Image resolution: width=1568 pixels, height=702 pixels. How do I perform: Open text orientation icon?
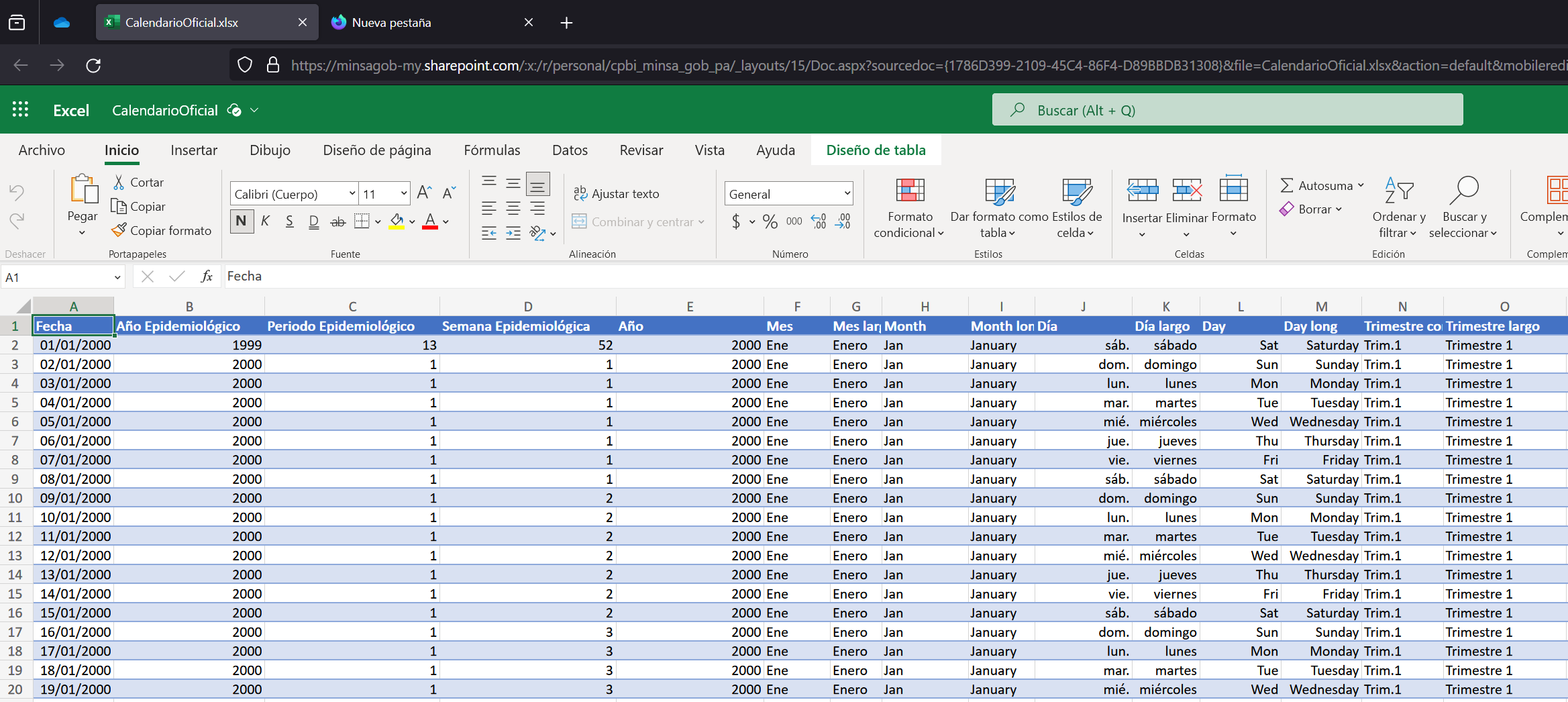[538, 233]
